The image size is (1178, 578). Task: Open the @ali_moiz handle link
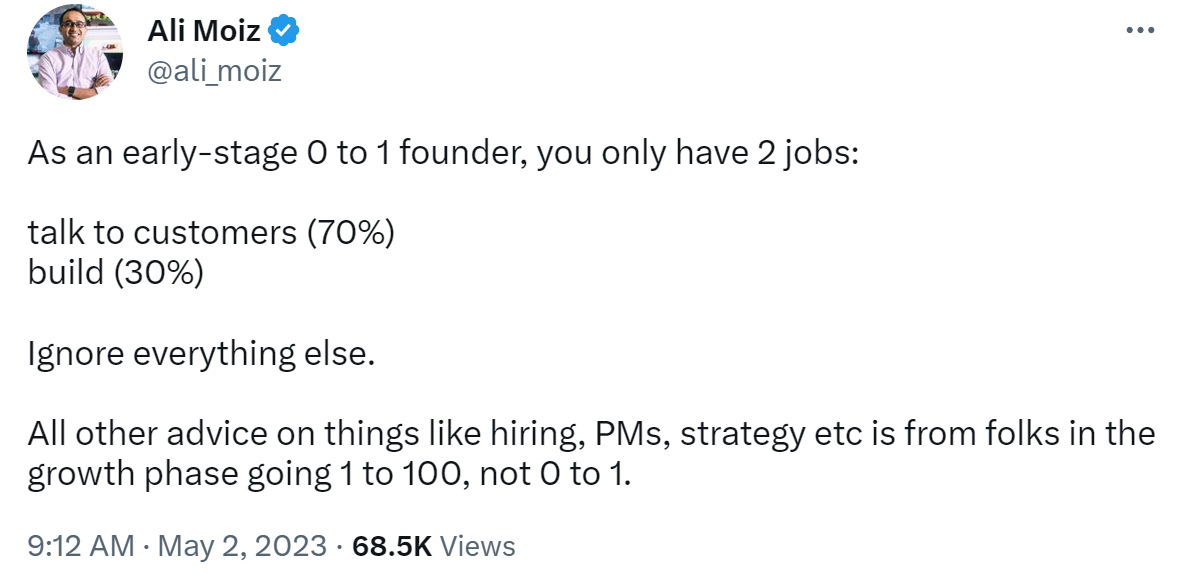(x=215, y=71)
